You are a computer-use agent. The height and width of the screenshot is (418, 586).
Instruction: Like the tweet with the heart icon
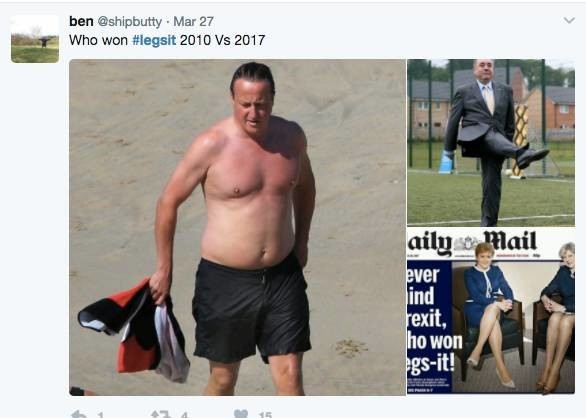[241, 414]
